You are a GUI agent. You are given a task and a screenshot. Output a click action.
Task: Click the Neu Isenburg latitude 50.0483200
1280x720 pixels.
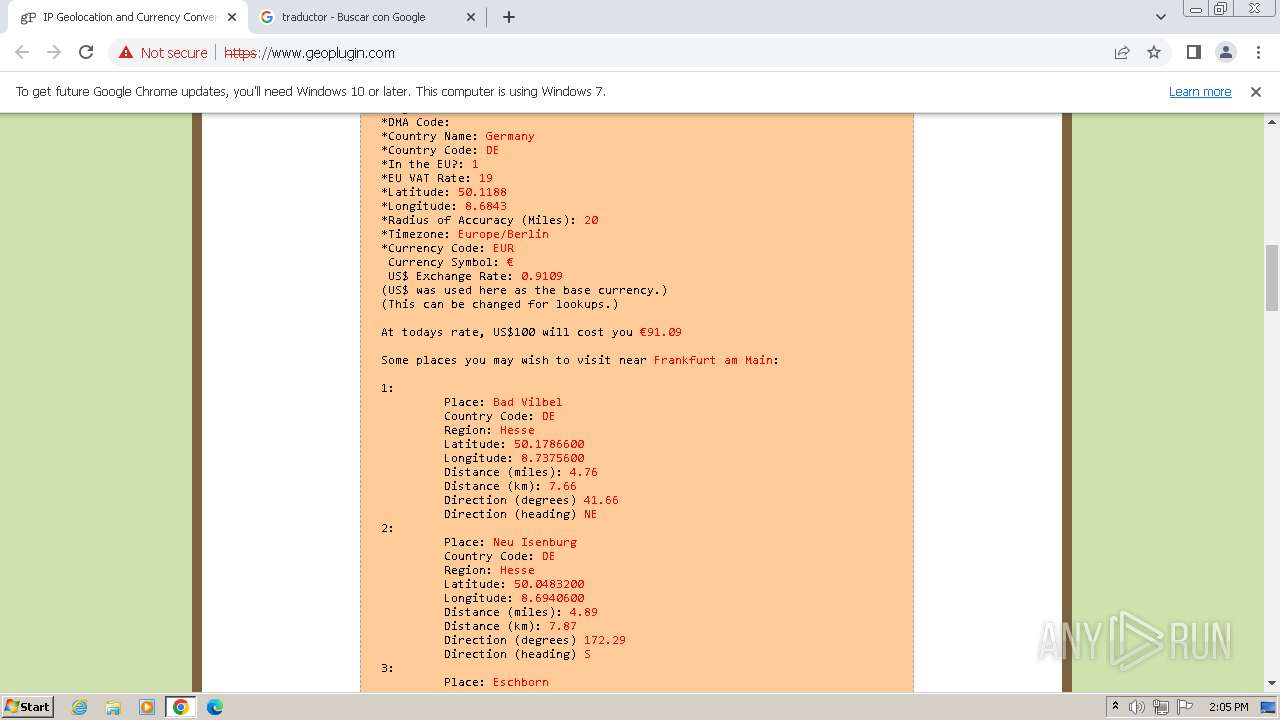pyautogui.click(x=549, y=584)
